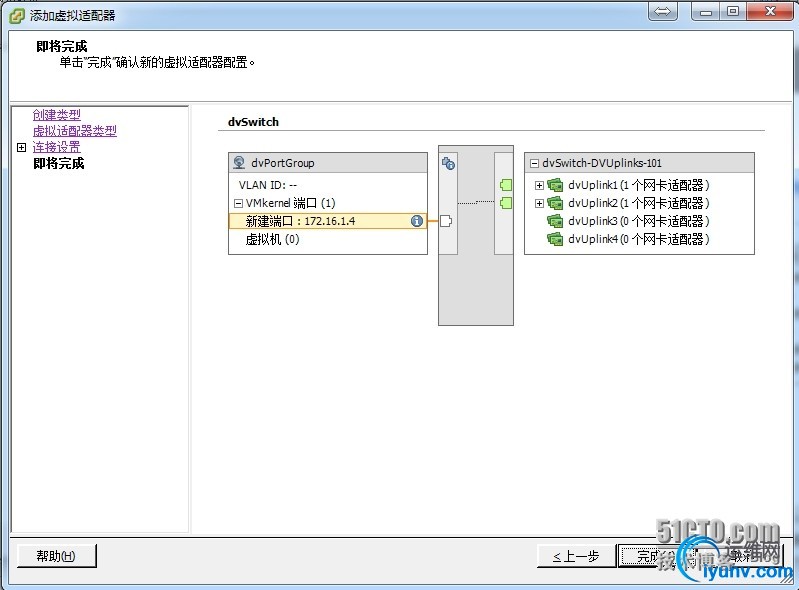Click the VLAN ID: -- text

coord(268,185)
